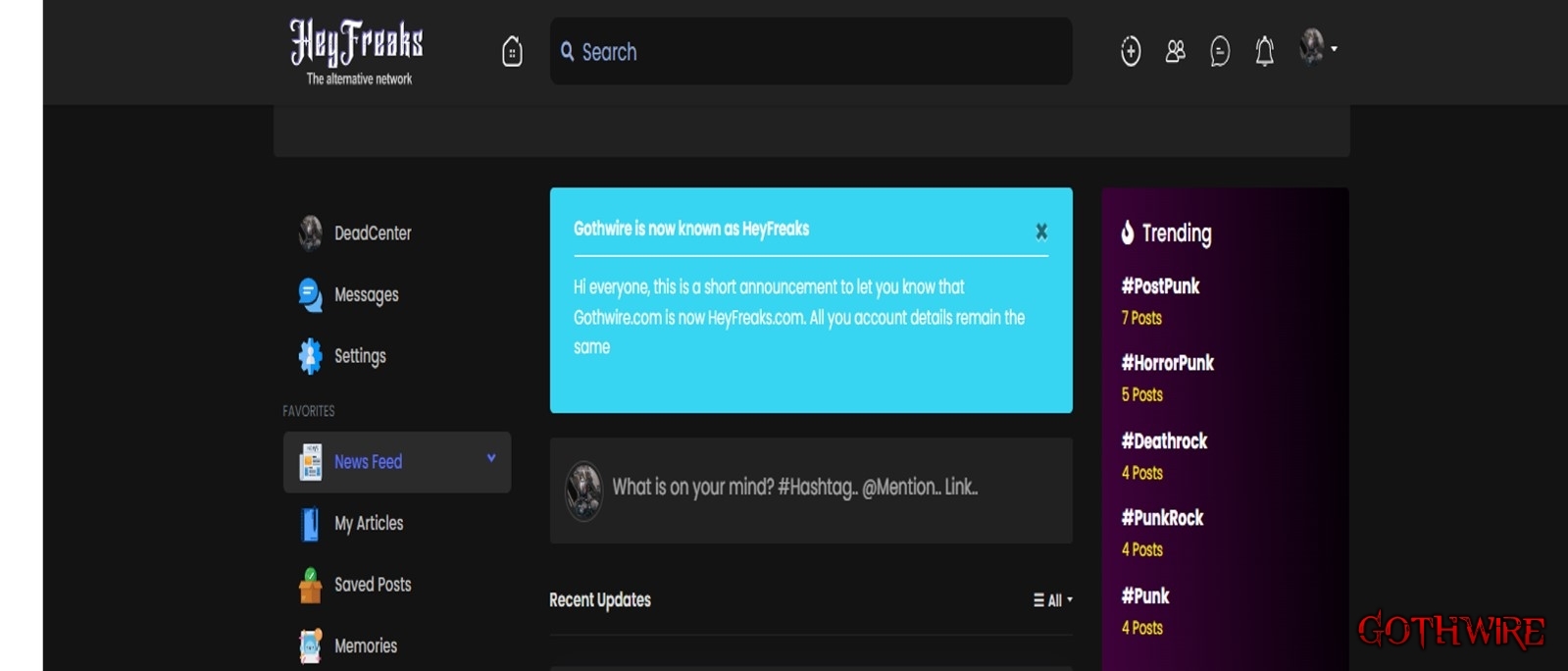The width and height of the screenshot is (1568, 671).
Task: Select My Articles in the sidebar
Action: pos(368,524)
